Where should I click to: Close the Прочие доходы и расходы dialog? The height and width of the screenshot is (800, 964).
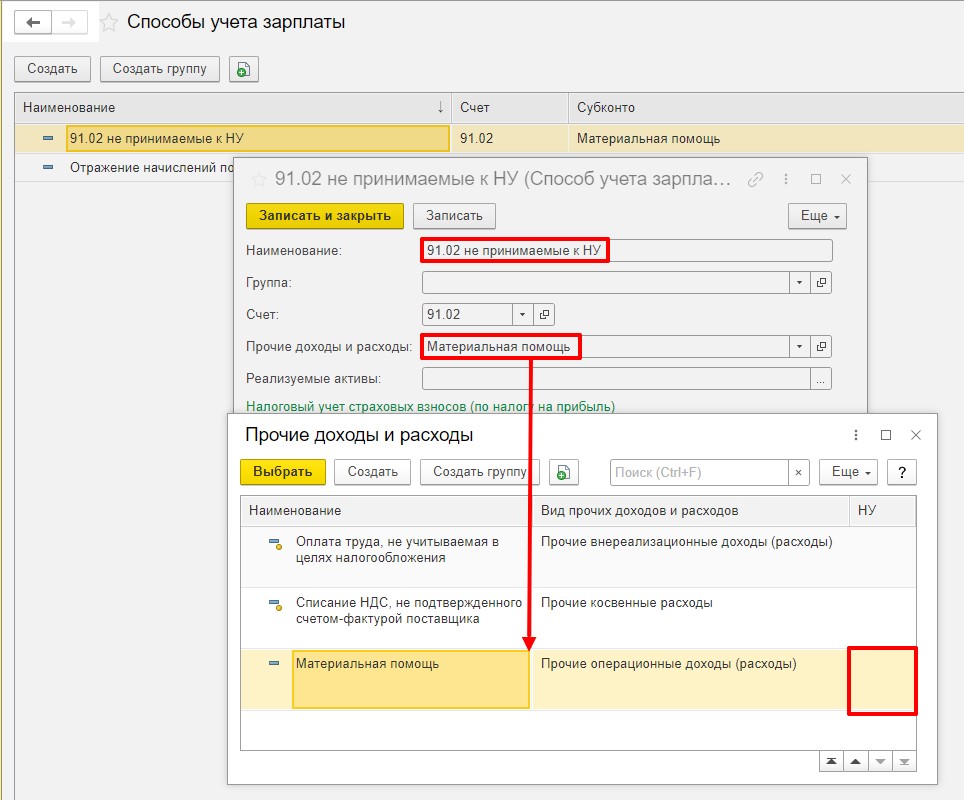click(915, 435)
